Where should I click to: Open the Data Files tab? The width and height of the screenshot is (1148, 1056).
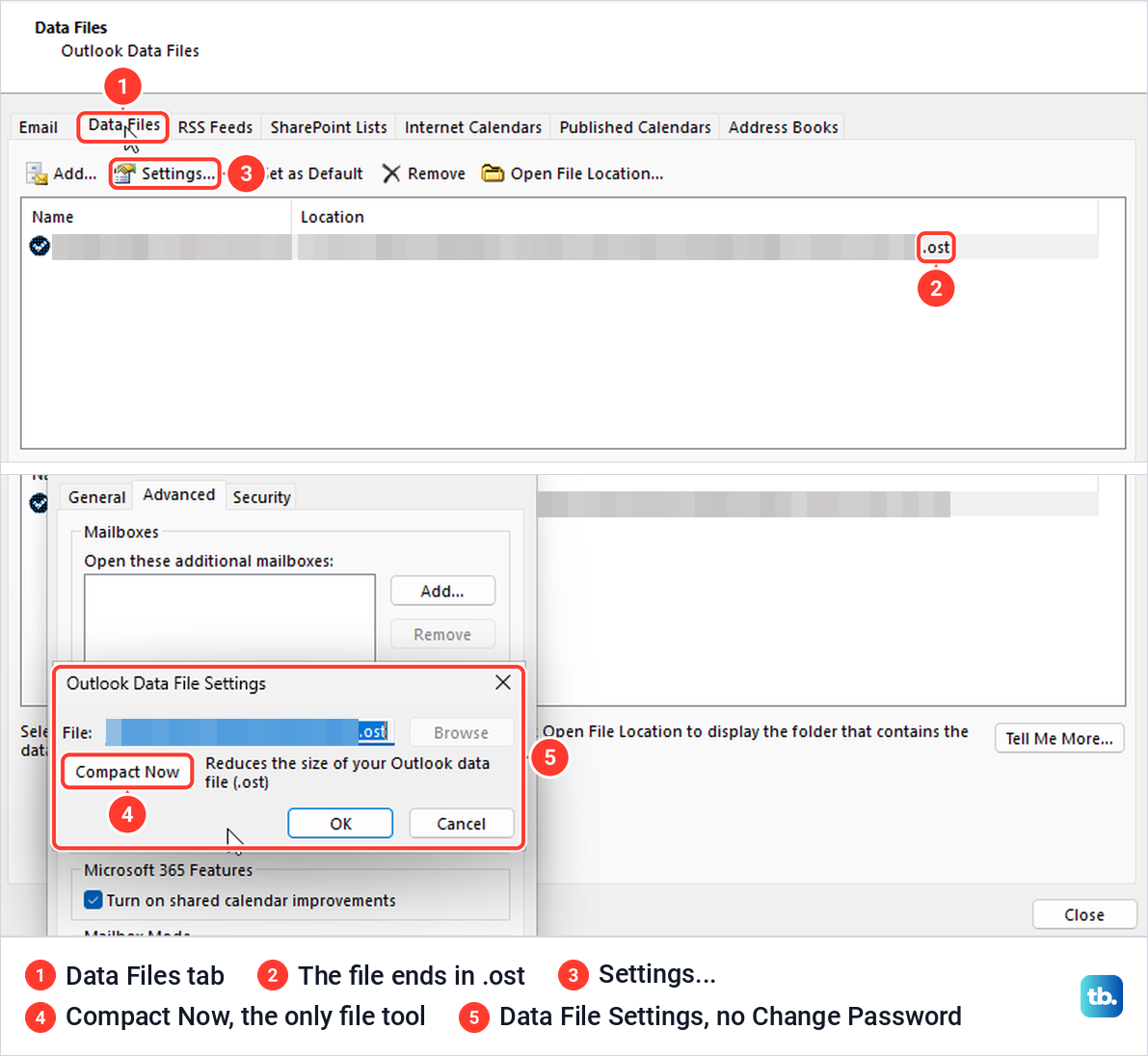point(123,126)
